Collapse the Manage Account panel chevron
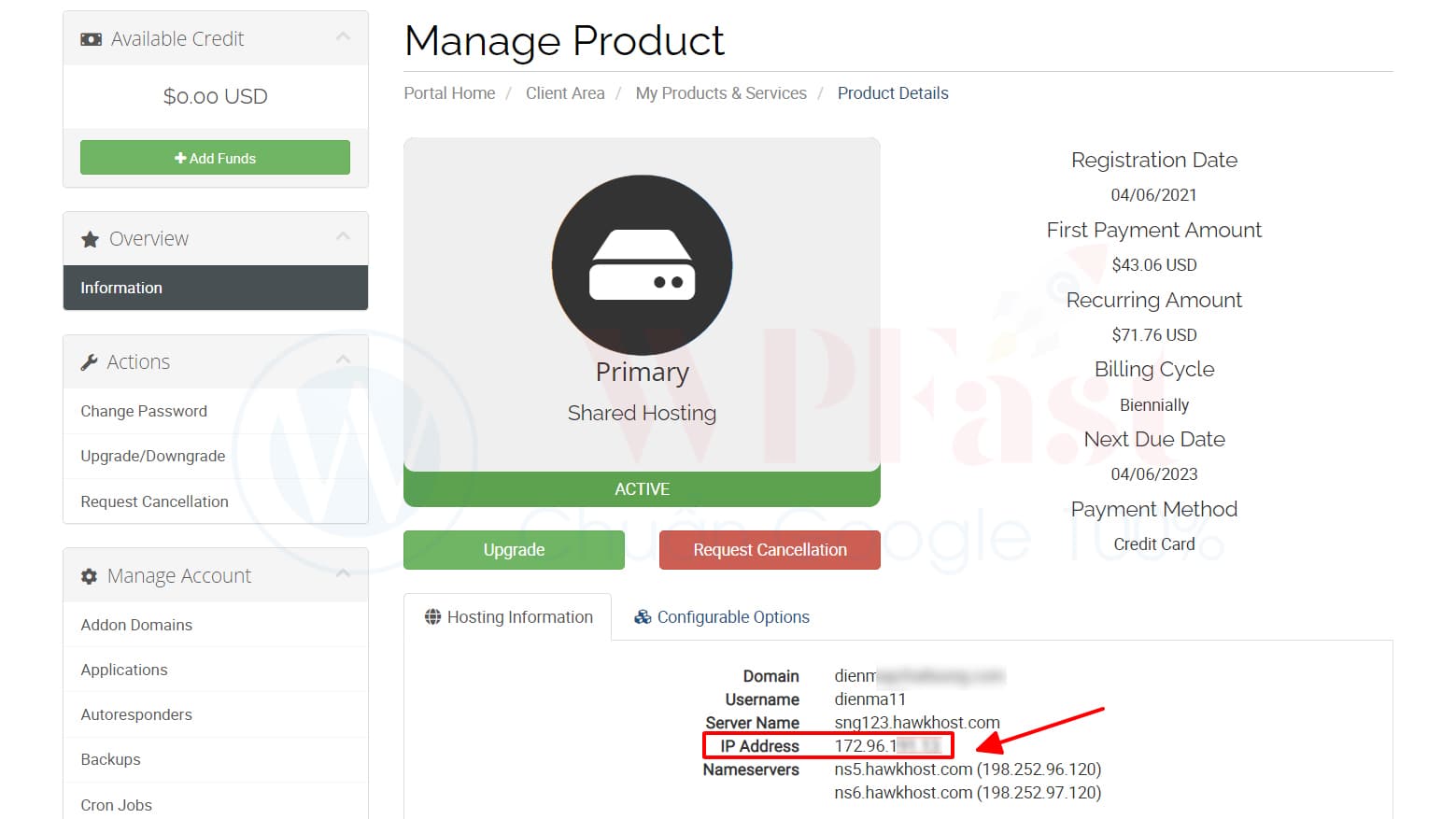This screenshot has width=1456, height=819. [x=343, y=573]
